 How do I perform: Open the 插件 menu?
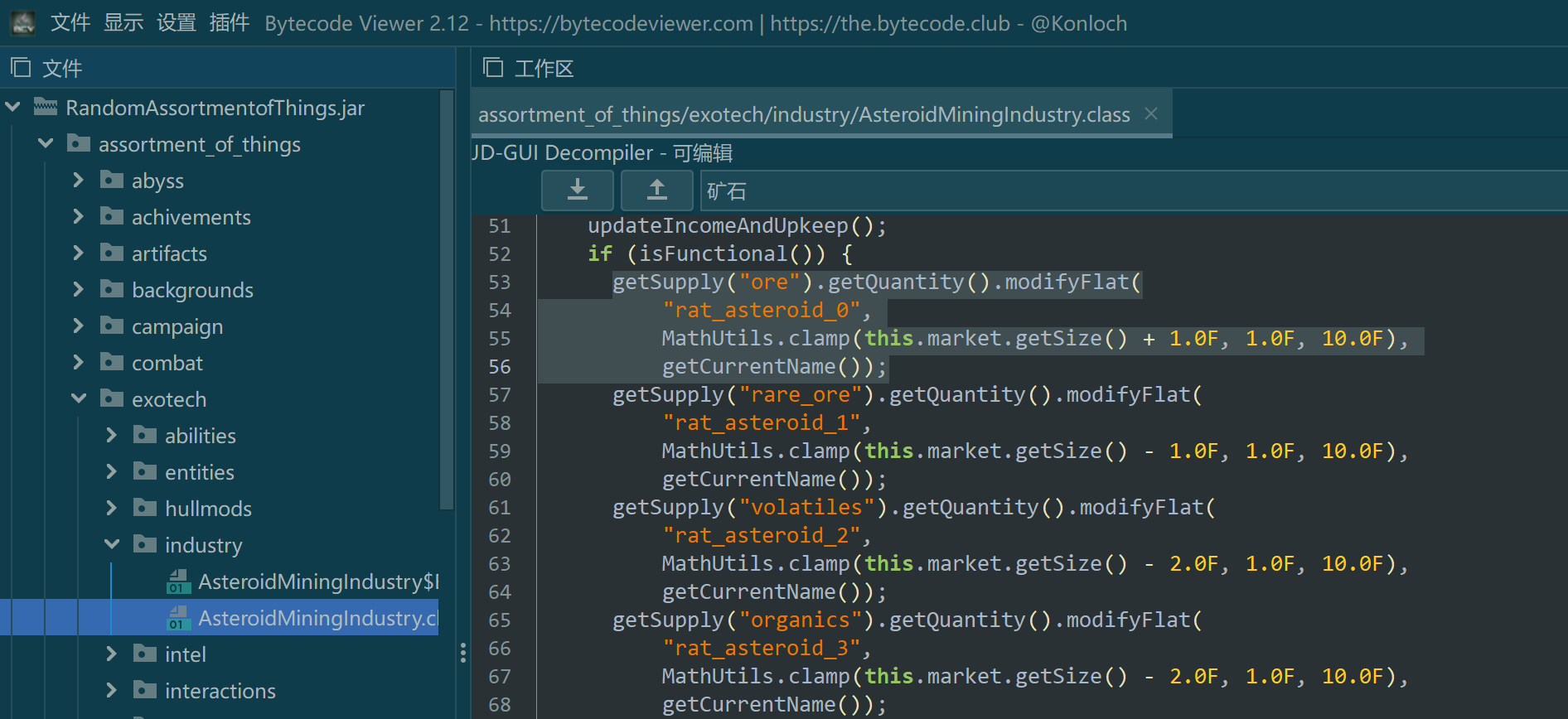click(x=230, y=23)
